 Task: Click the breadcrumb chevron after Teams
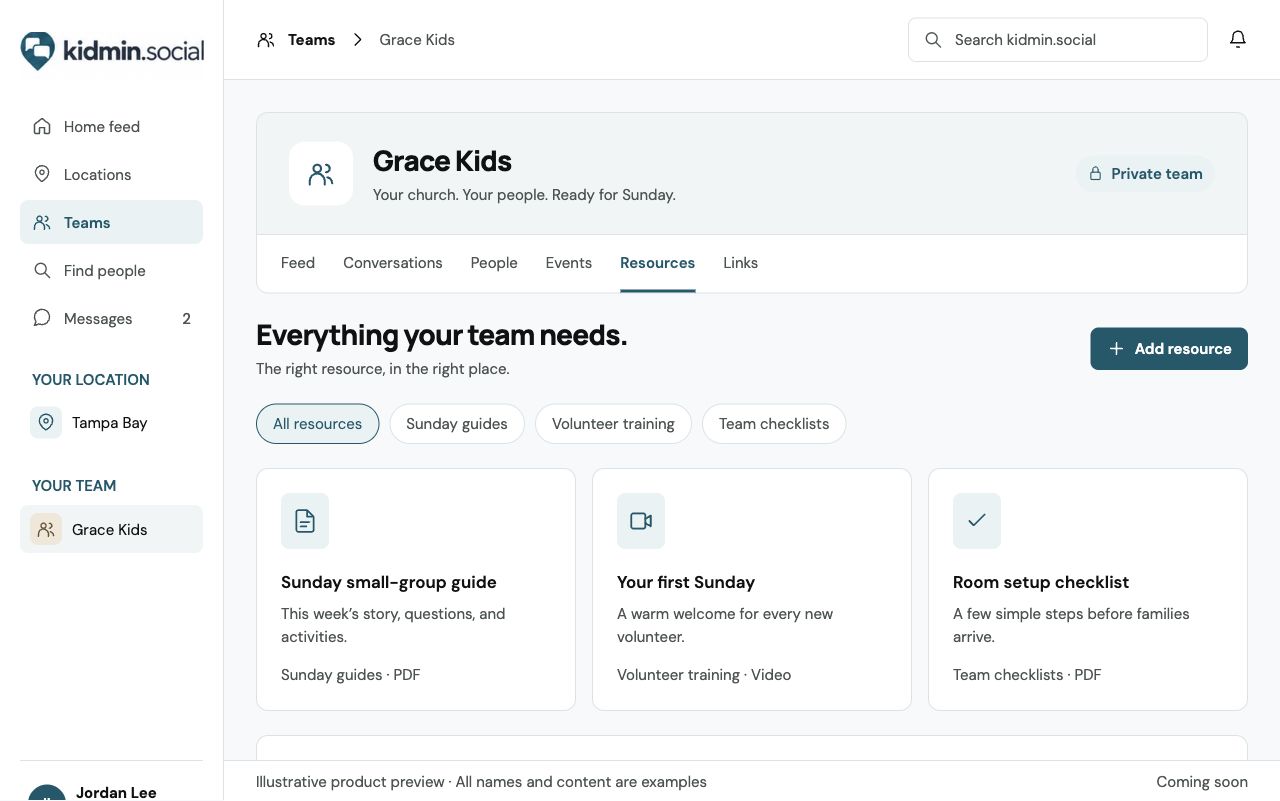click(x=357, y=40)
